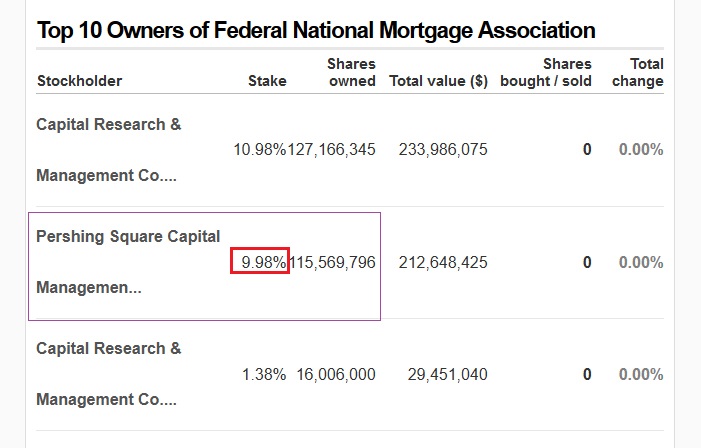Click the 10.98% stake value
Image resolution: width=701 pixels, height=448 pixels.
coord(259,150)
